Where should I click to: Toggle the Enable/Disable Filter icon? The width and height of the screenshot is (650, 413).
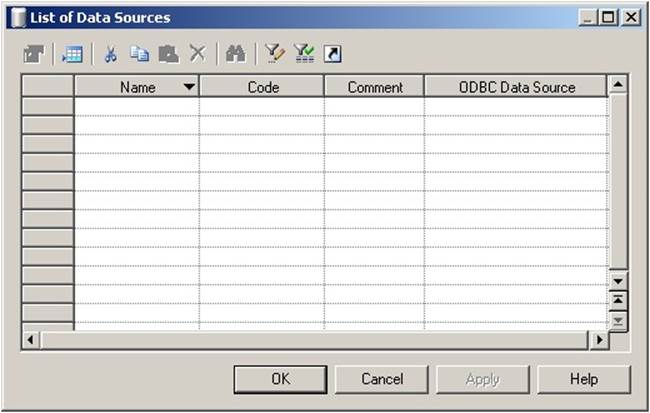pyautogui.click(x=304, y=54)
